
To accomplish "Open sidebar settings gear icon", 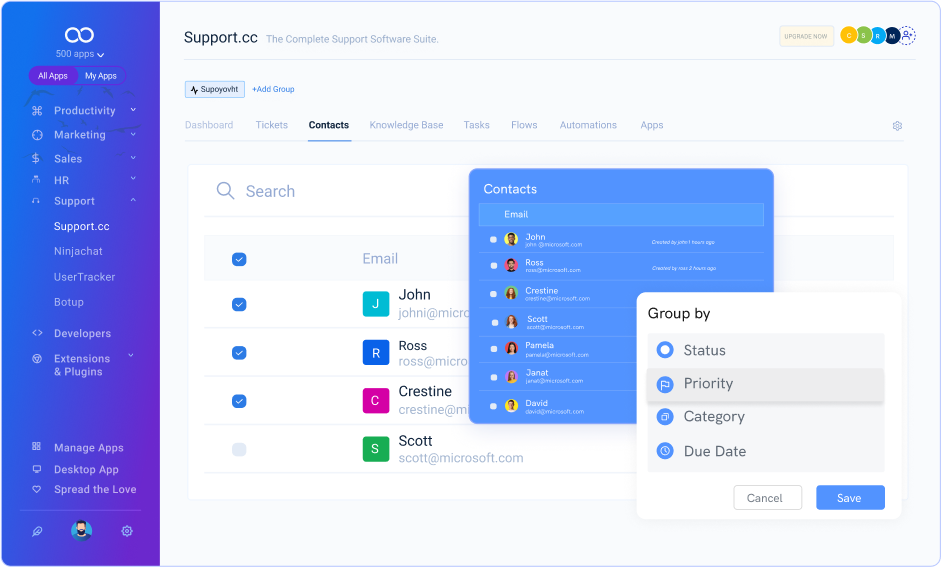I will coord(127,531).
